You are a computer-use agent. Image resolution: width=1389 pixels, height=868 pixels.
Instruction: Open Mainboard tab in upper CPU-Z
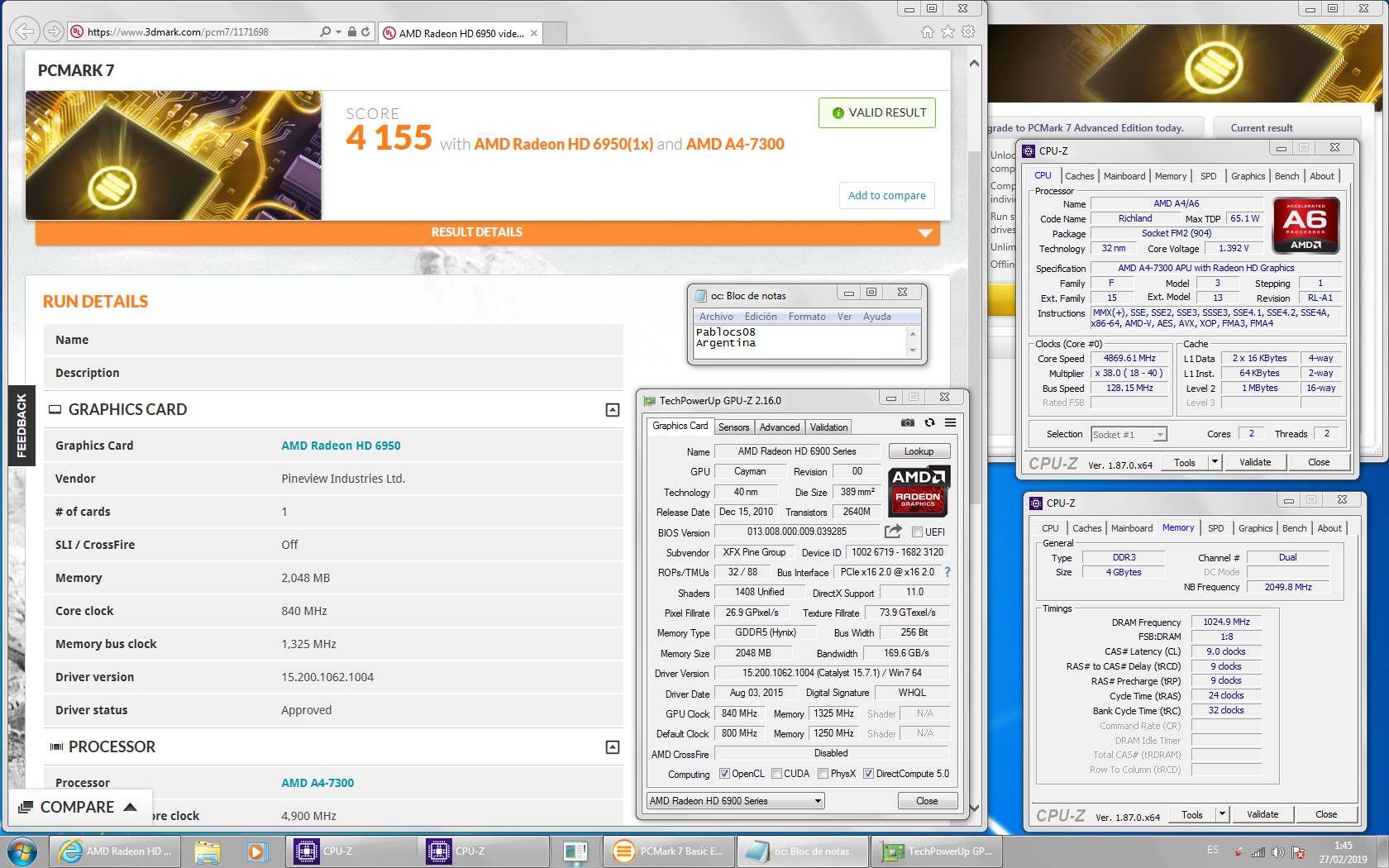[1124, 176]
